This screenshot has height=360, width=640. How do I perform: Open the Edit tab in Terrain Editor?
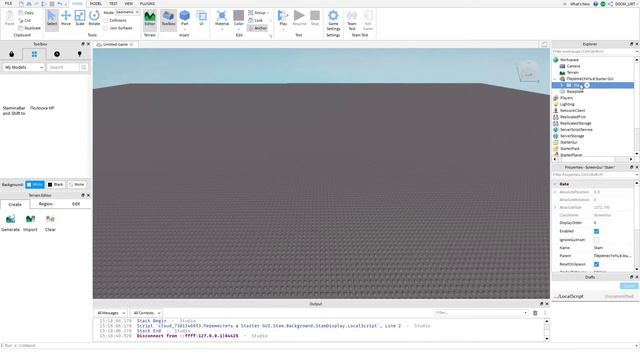point(76,204)
